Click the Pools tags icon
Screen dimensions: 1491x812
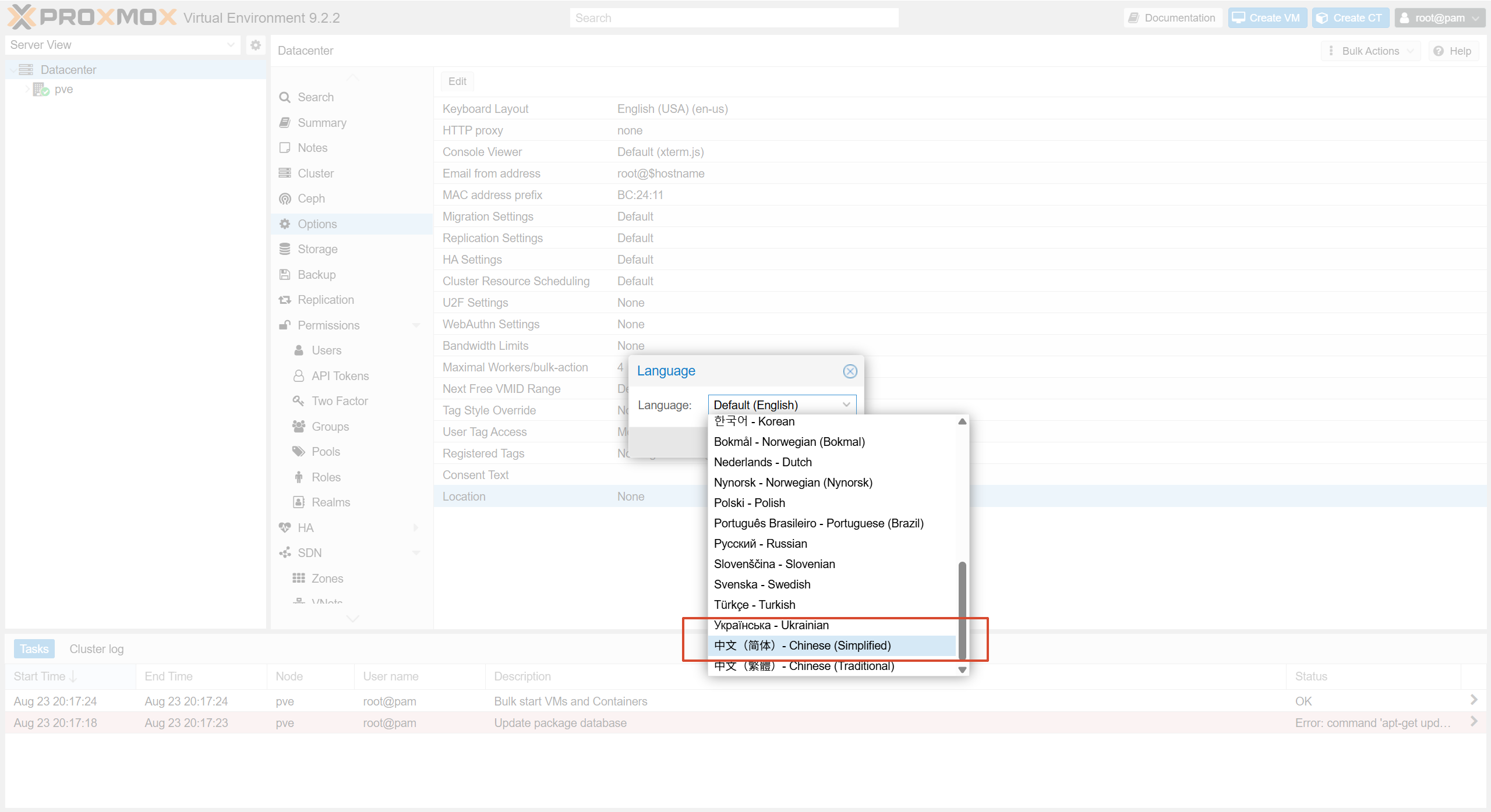pyautogui.click(x=299, y=452)
